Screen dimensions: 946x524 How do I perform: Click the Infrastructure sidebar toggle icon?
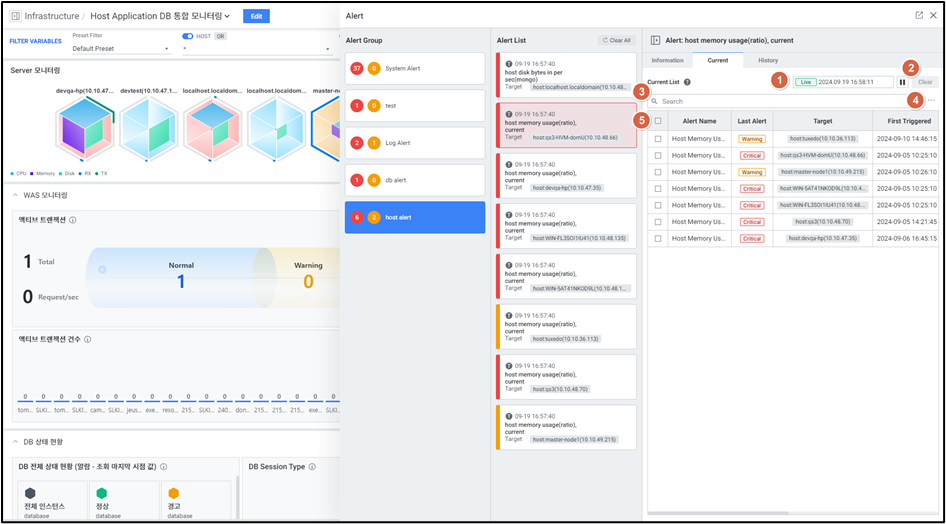click(15, 16)
